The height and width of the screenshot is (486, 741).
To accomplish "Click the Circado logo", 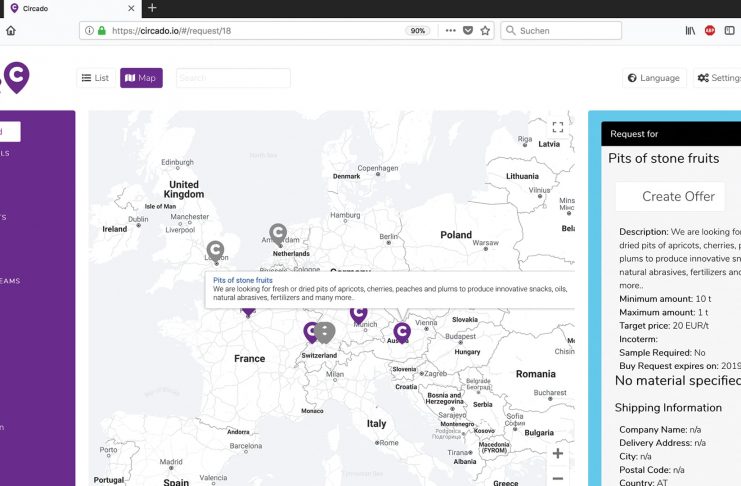I will point(14,77).
